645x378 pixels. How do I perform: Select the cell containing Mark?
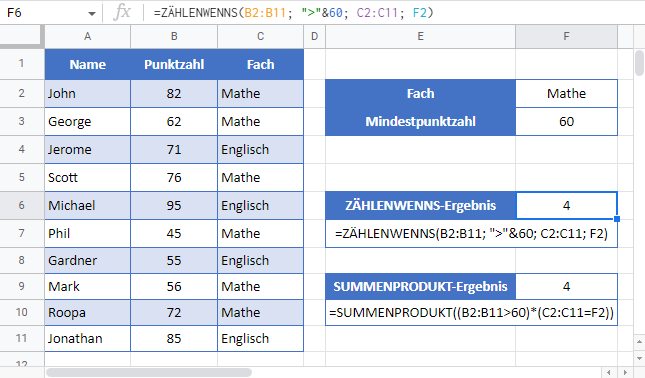(88, 286)
